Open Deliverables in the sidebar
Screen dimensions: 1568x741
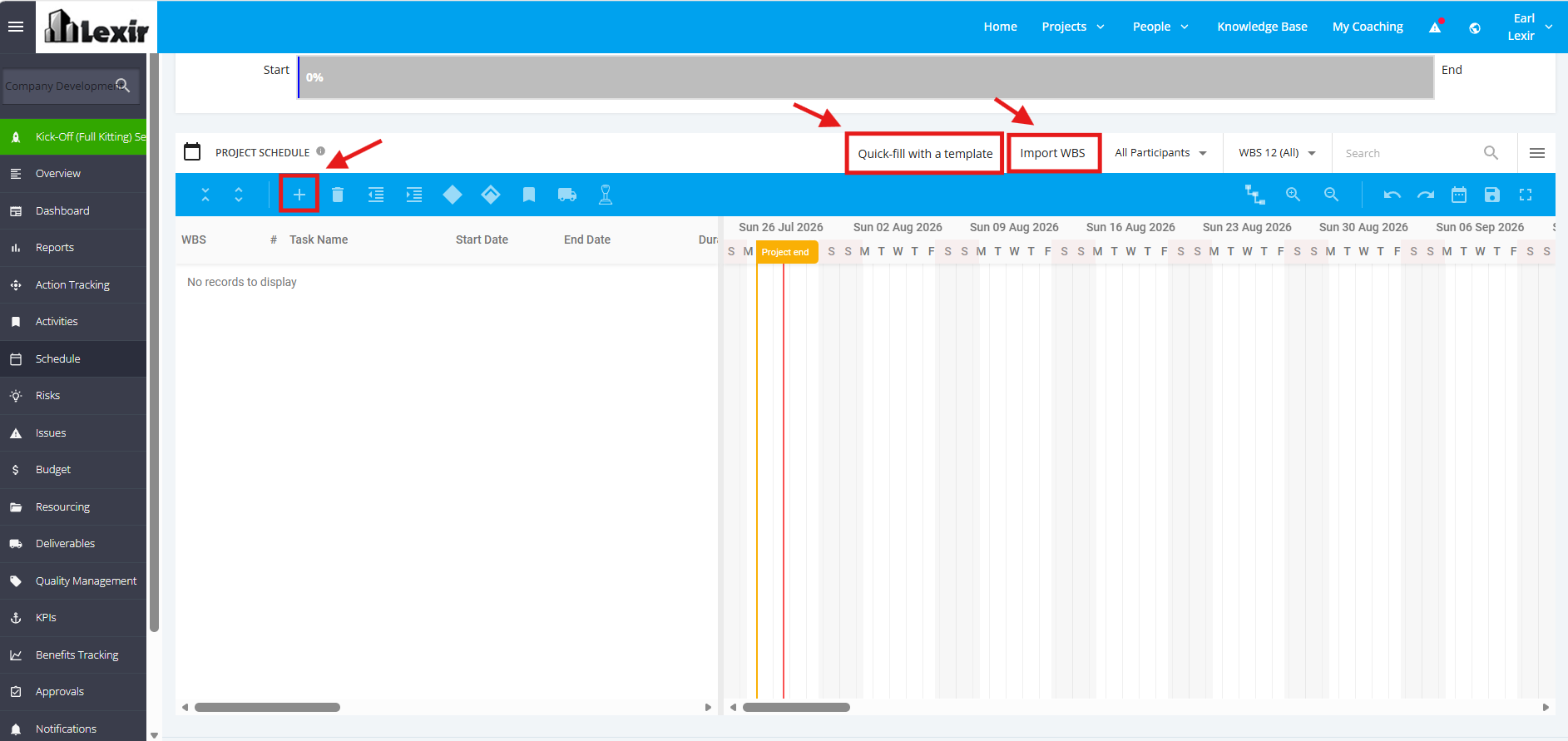click(73, 544)
